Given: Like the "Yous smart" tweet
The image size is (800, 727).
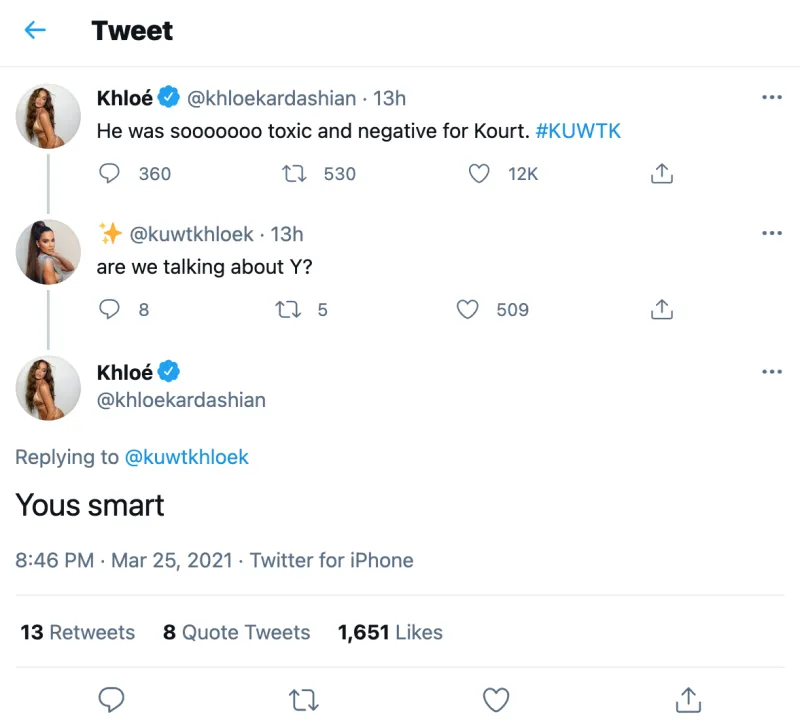Looking at the screenshot, I should pos(495,700).
